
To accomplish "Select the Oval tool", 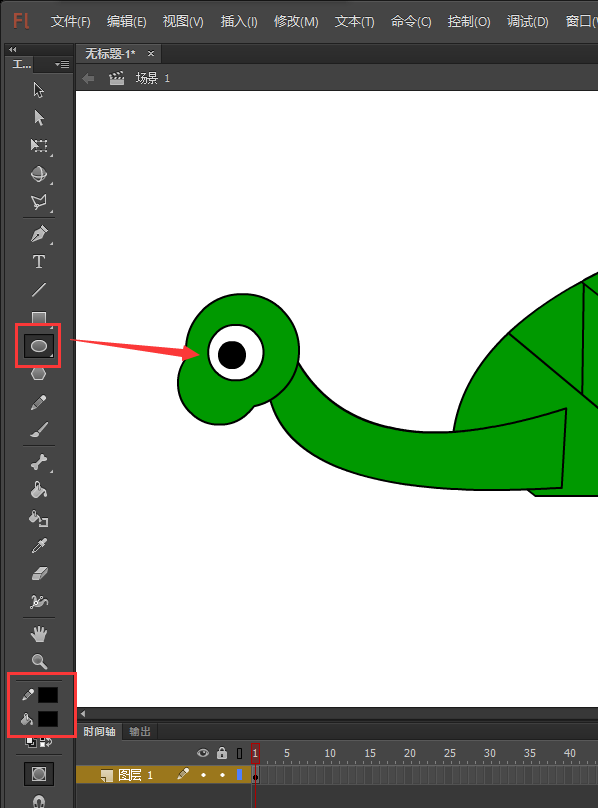I will point(39,346).
